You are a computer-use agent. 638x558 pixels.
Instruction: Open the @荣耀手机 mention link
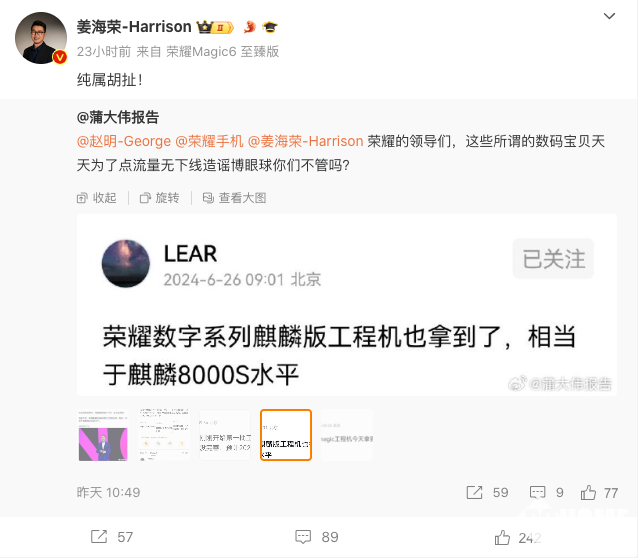click(x=209, y=141)
